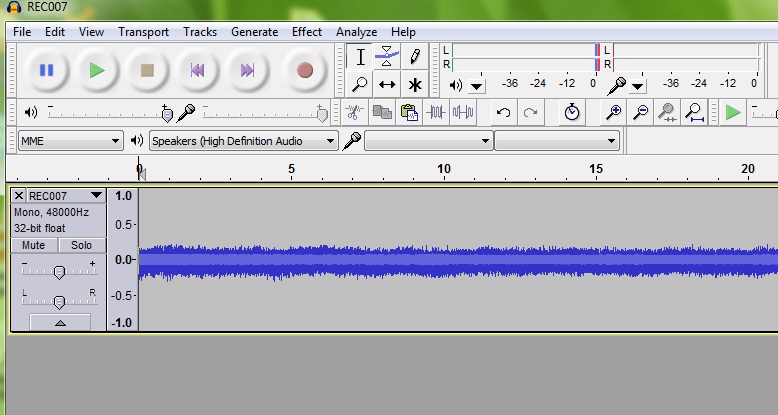Screen dimensions: 778x415
Task: Click the Undo arrow icon
Action: pos(504,113)
